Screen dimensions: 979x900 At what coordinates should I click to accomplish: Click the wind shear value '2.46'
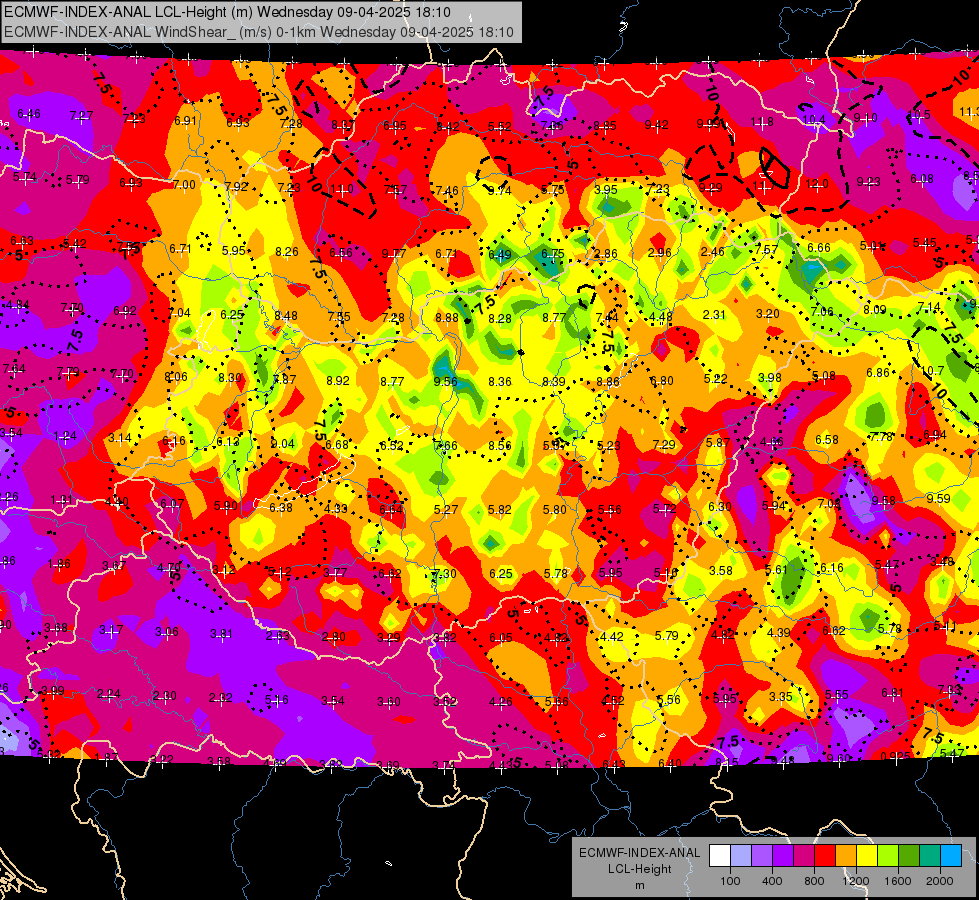(x=712, y=252)
